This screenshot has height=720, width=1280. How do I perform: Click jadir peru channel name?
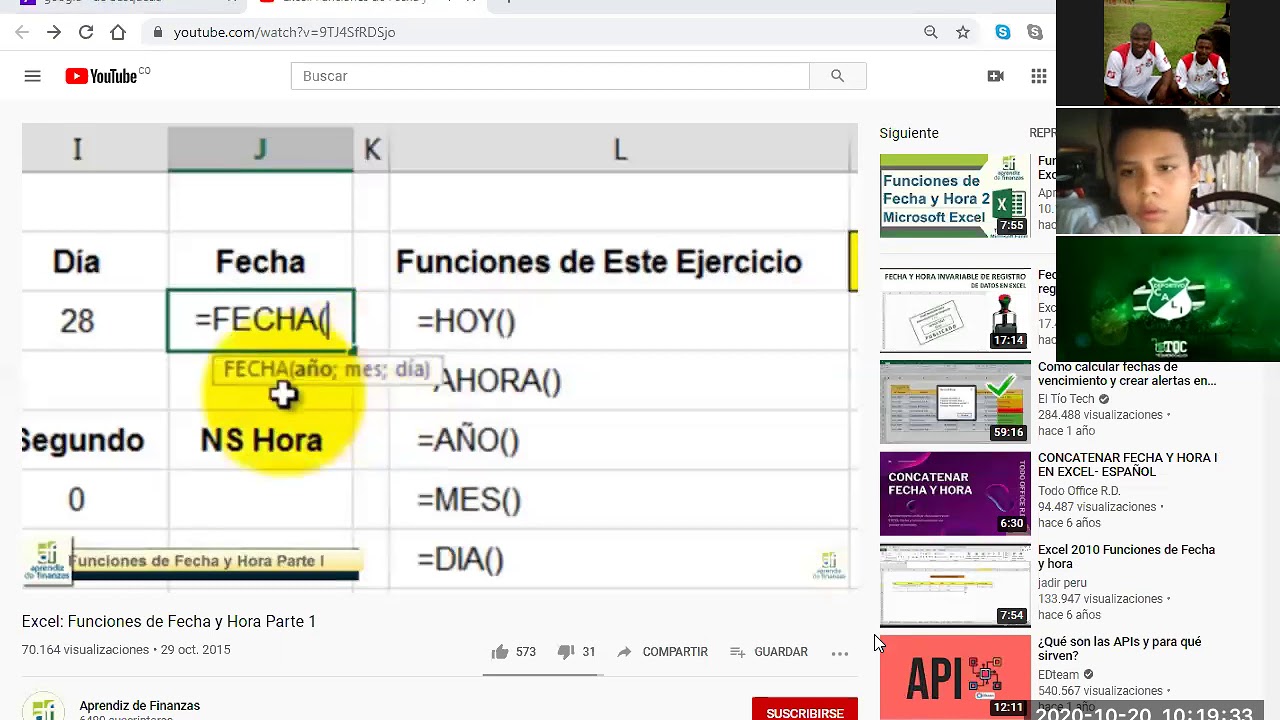pyautogui.click(x=1062, y=583)
